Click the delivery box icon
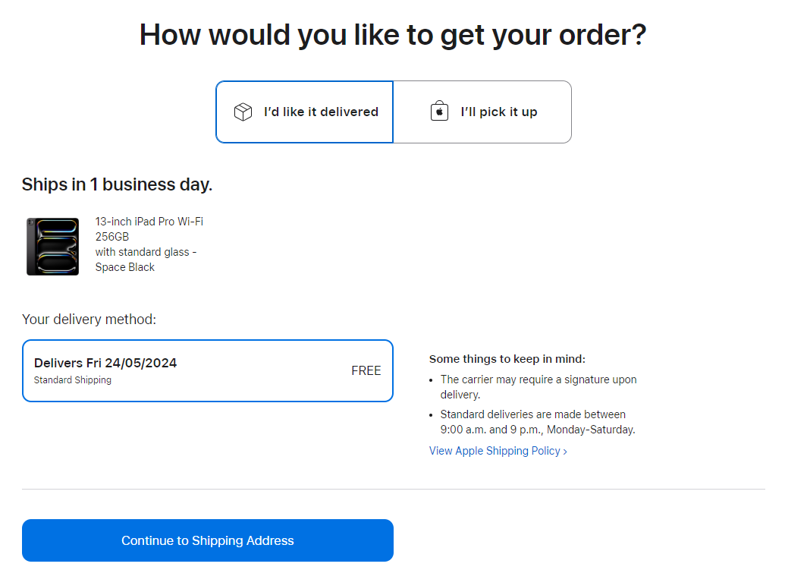This screenshot has height=570, width=785. coord(243,112)
